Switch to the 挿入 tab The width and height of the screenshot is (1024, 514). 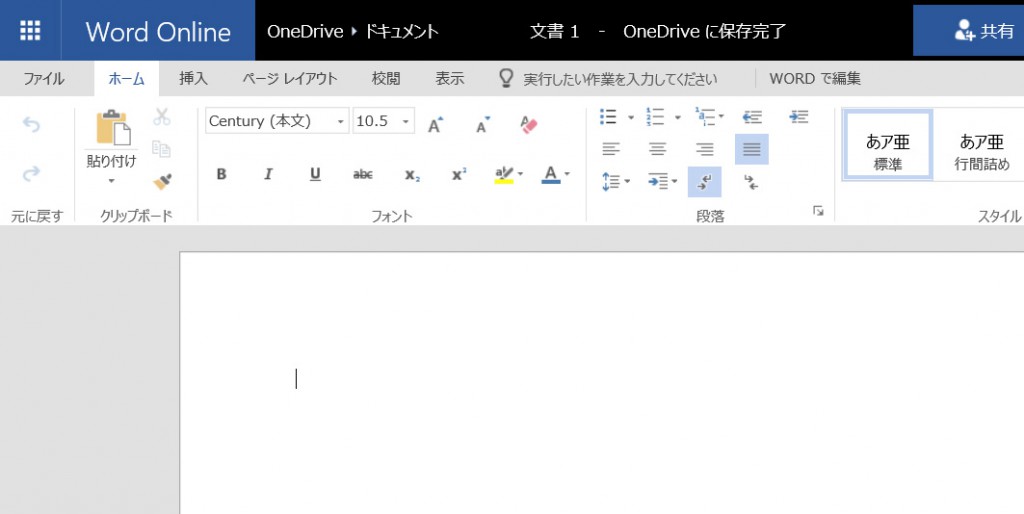click(x=193, y=78)
